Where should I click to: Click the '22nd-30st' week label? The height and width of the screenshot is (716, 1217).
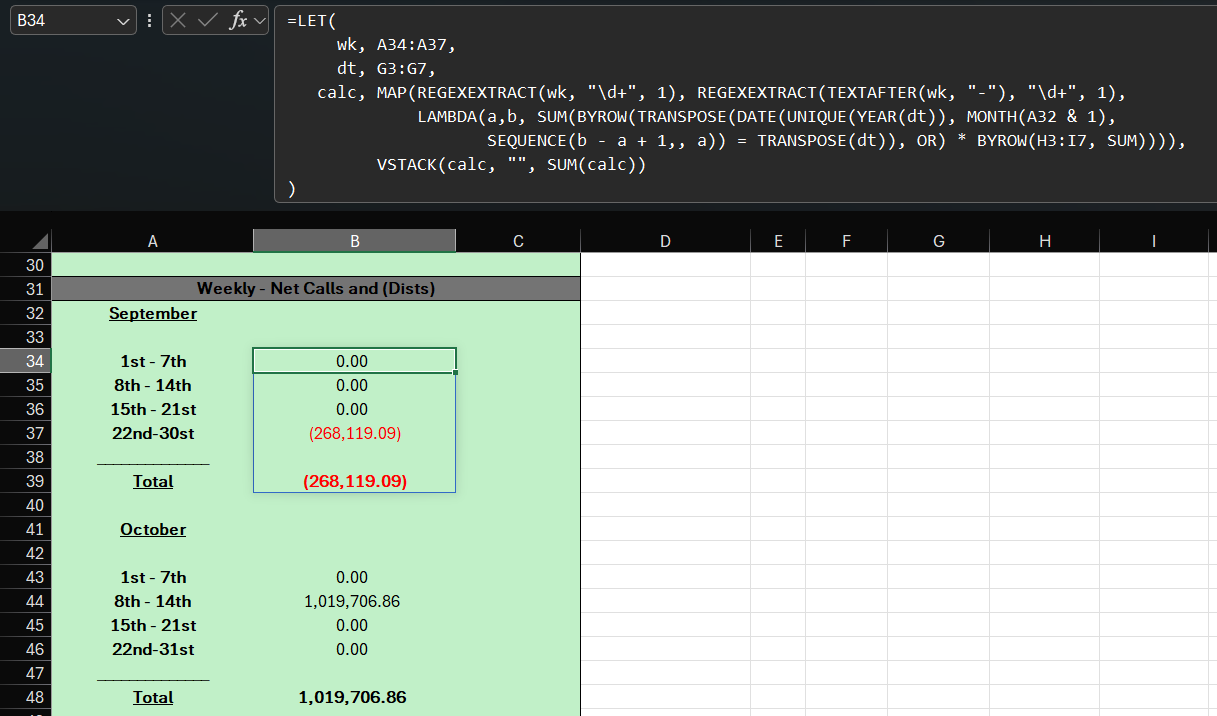tap(153, 433)
